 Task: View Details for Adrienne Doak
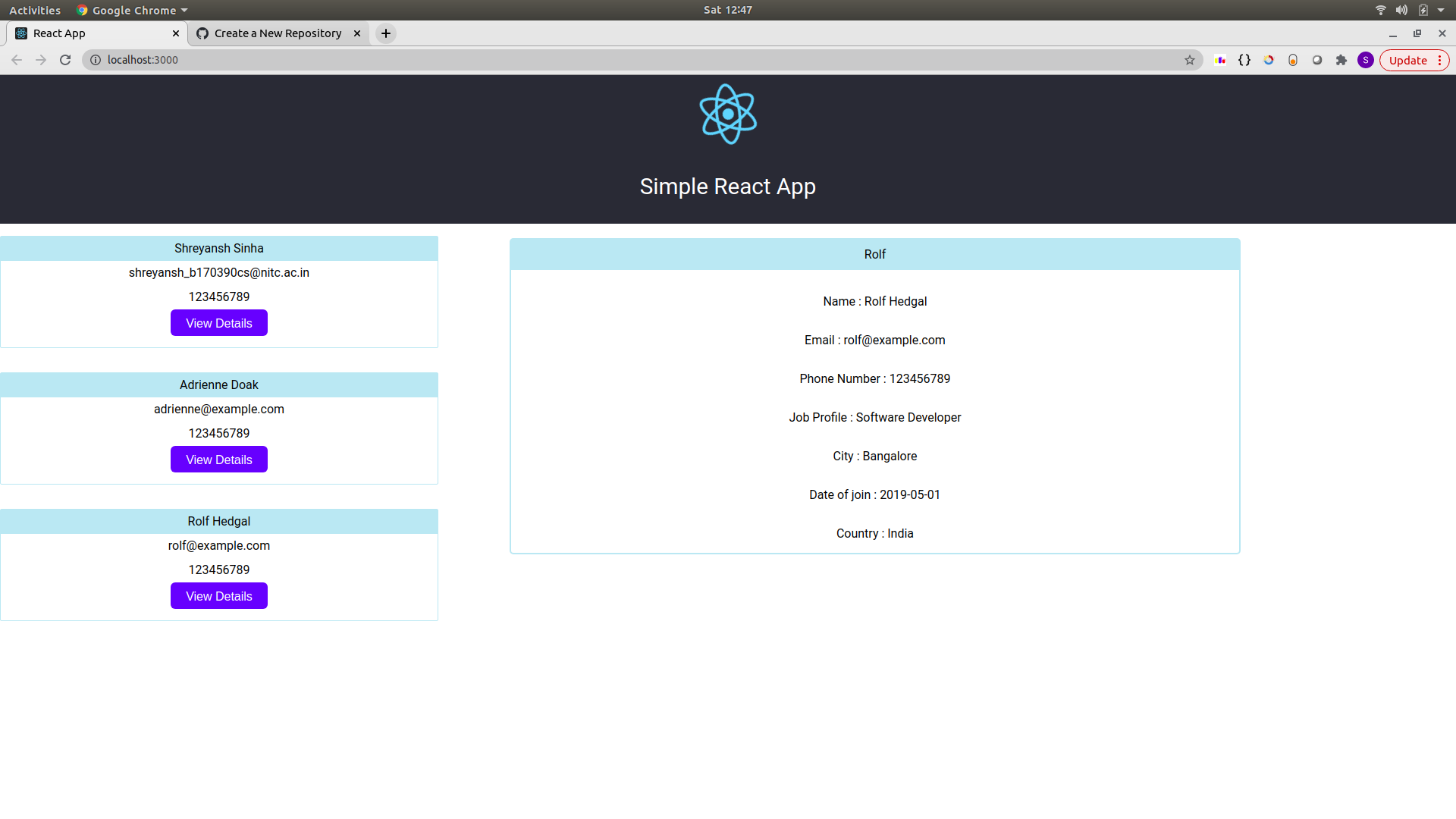tap(218, 459)
